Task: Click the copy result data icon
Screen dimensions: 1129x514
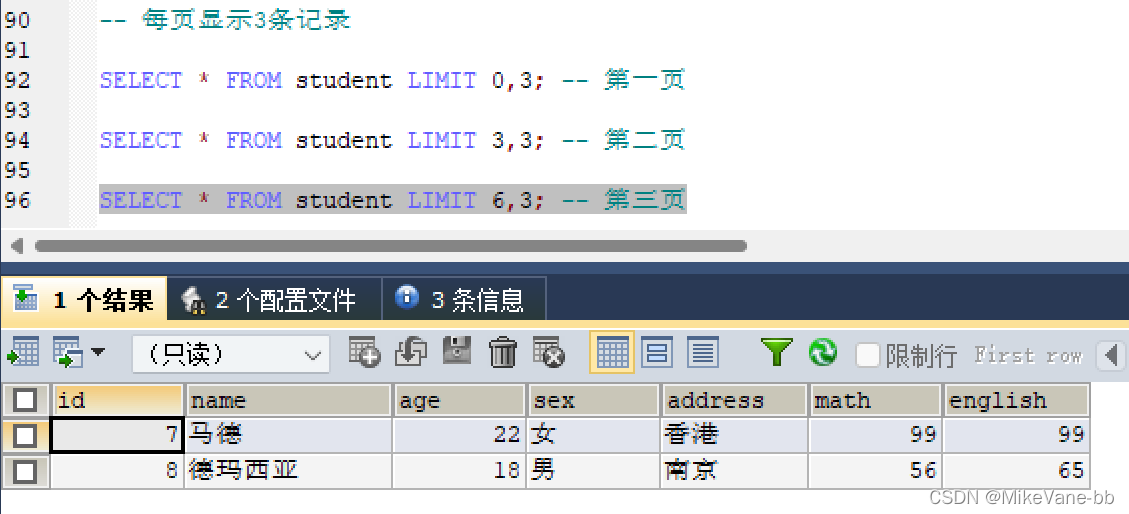Action: [69, 353]
